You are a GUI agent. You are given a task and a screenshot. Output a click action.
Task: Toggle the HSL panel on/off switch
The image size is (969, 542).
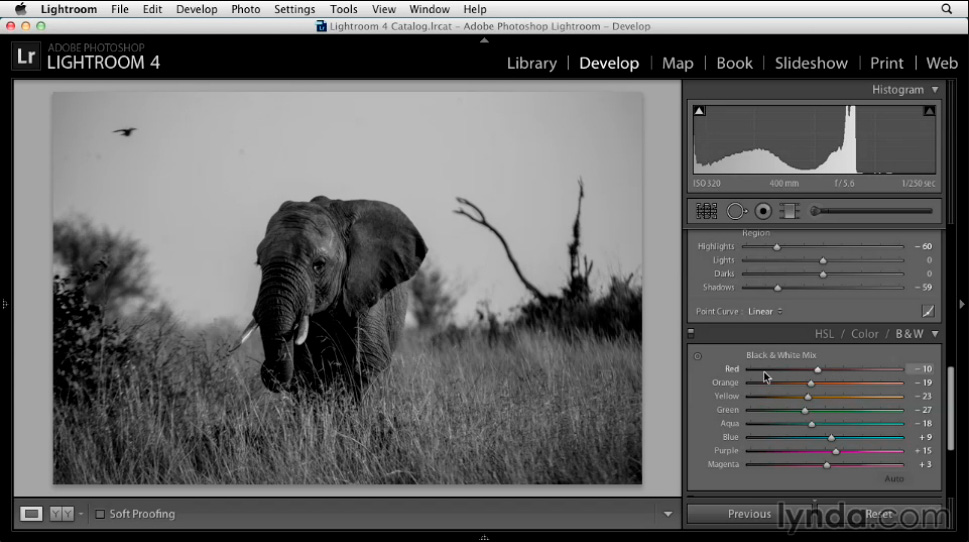tap(690, 334)
